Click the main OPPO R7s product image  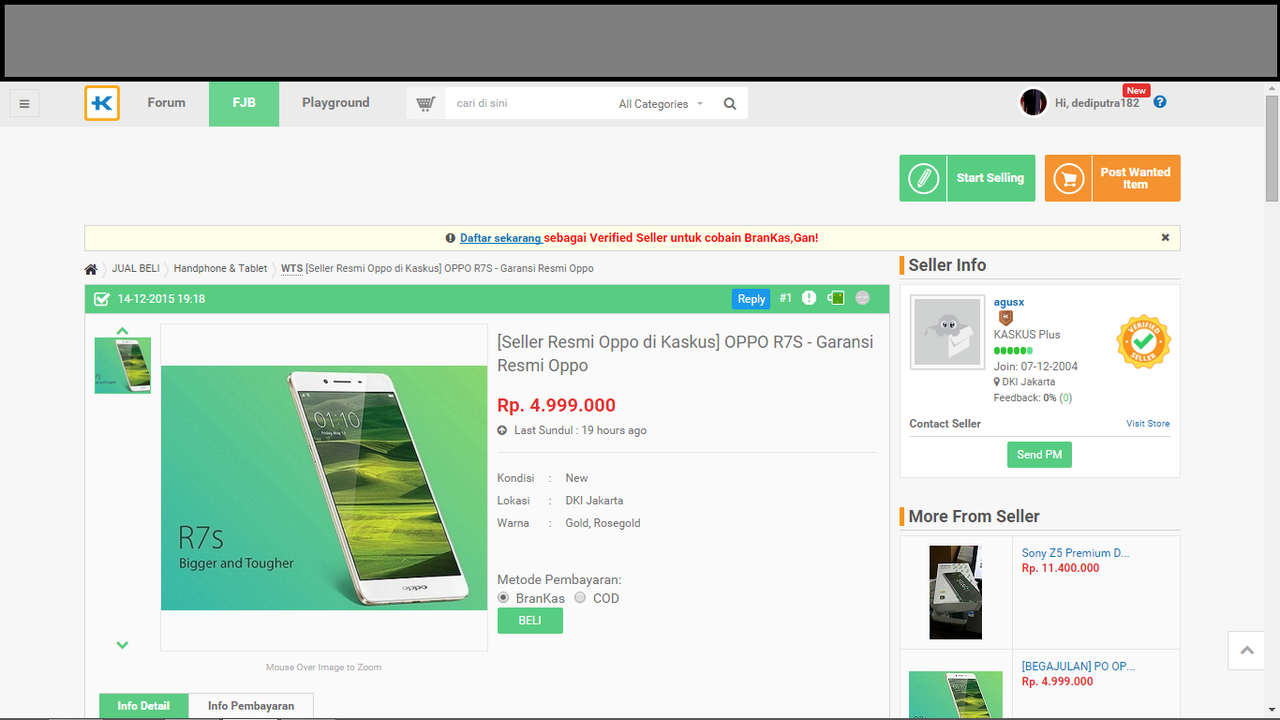(x=324, y=488)
